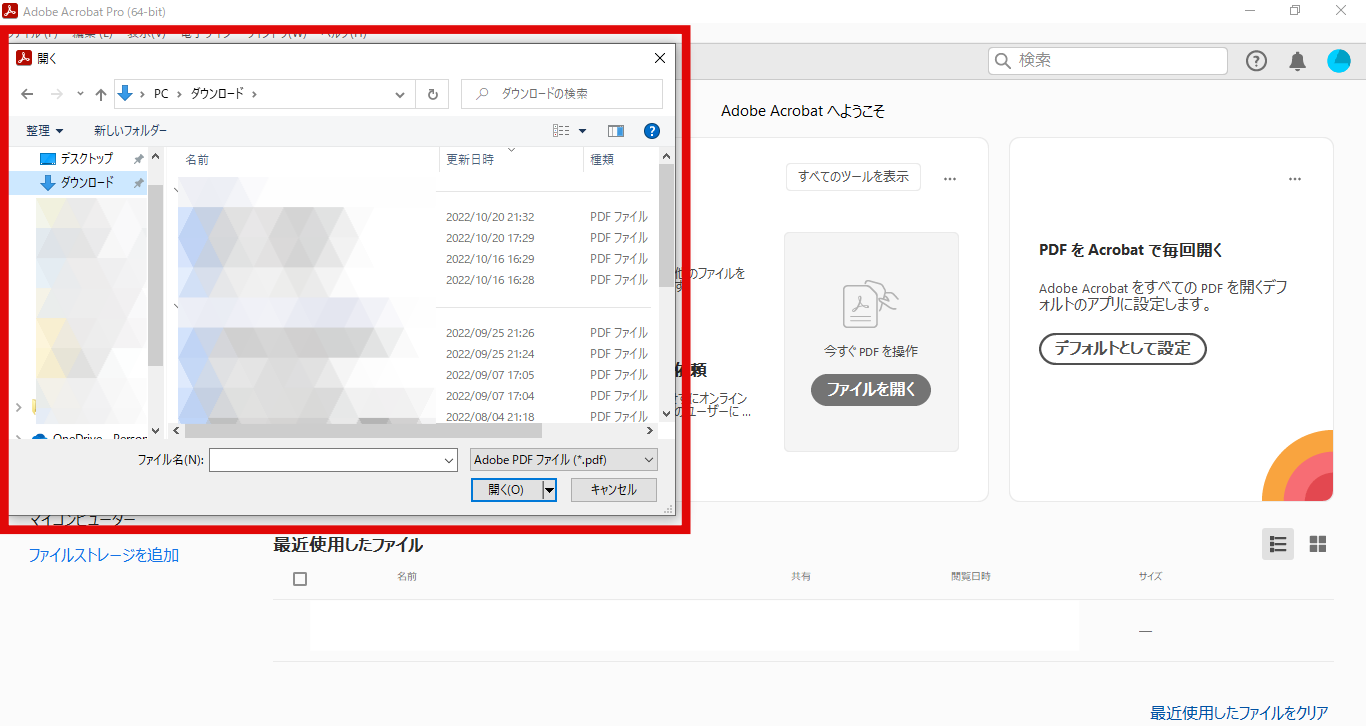Select the file dated 2022/10/20 17:29
1366x726 pixels.
pos(412,238)
